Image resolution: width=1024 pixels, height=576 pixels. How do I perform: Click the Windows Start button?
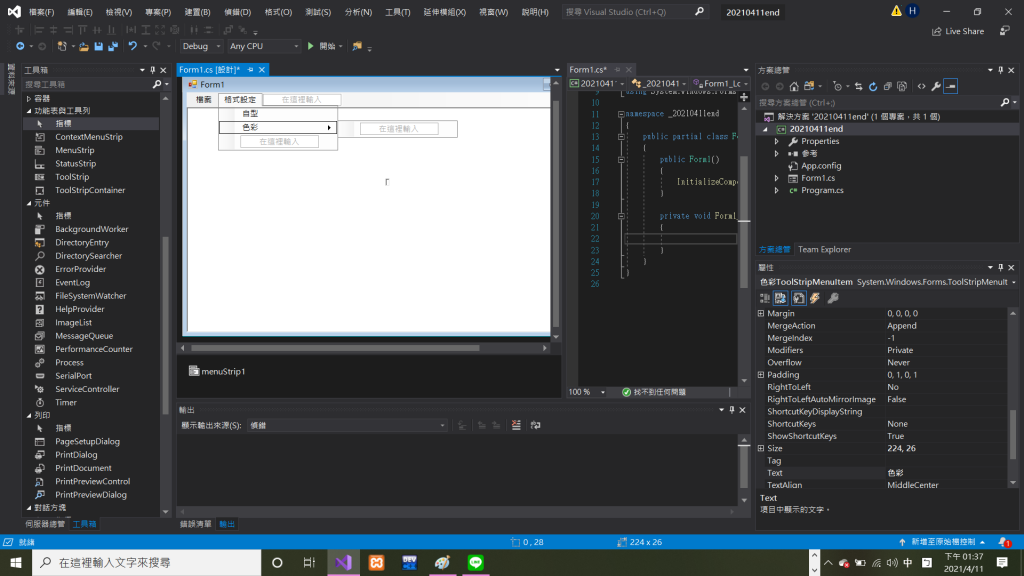(x=16, y=562)
